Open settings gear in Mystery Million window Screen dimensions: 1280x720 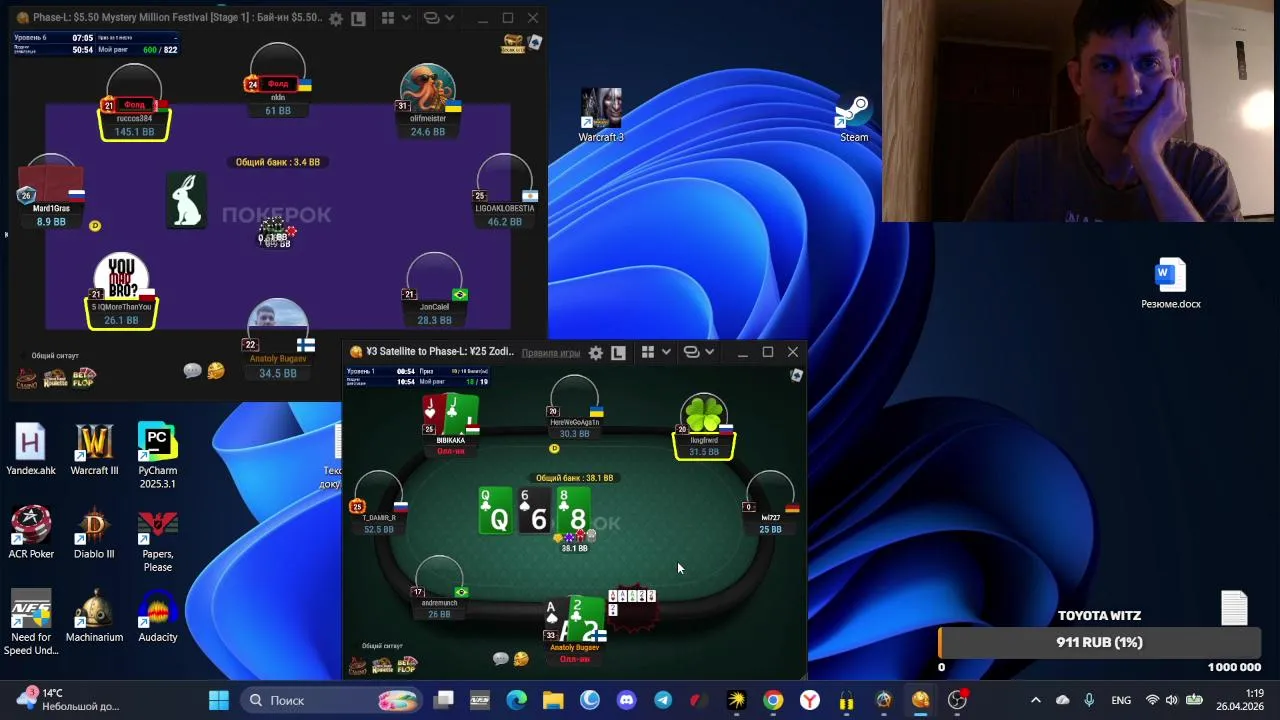[x=336, y=19]
